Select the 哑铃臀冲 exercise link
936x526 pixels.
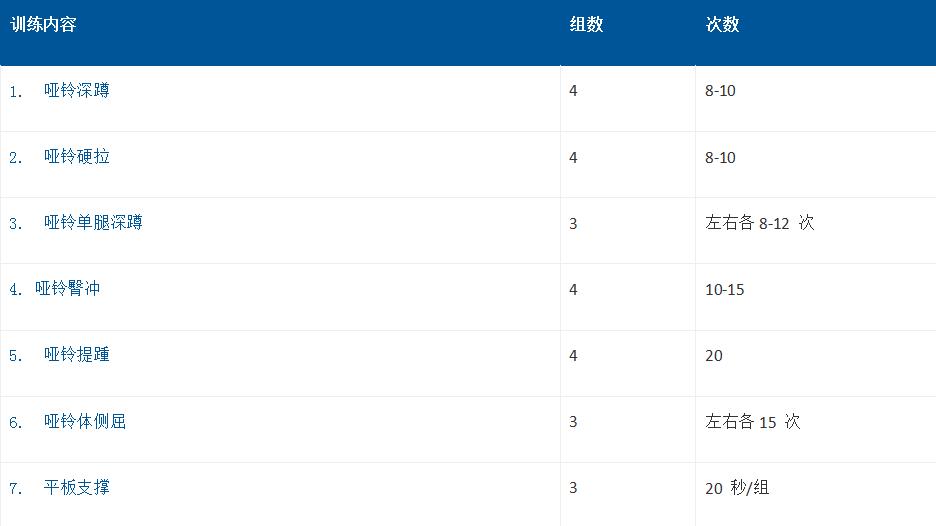68,289
